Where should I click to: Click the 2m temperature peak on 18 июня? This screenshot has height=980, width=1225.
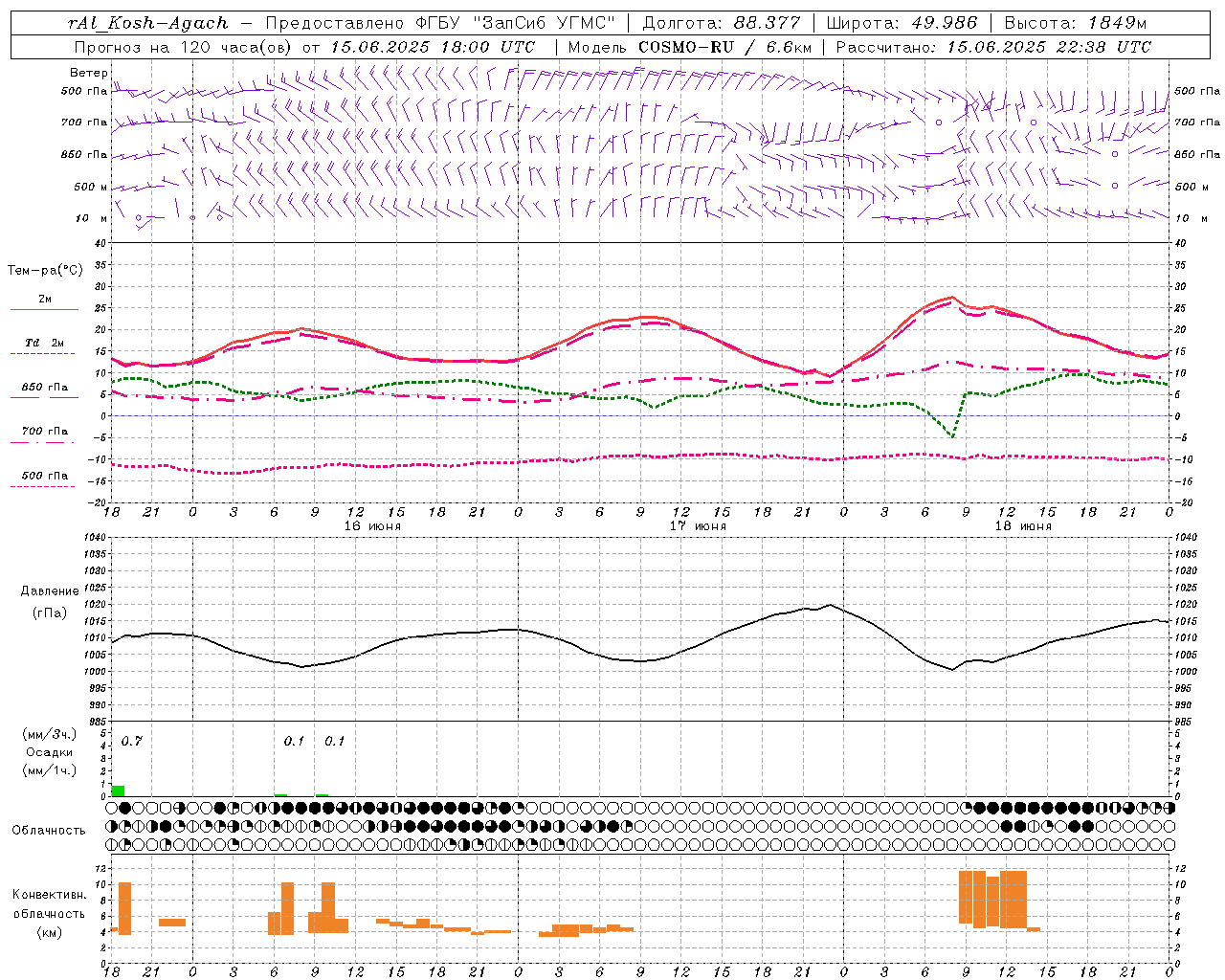951,298
